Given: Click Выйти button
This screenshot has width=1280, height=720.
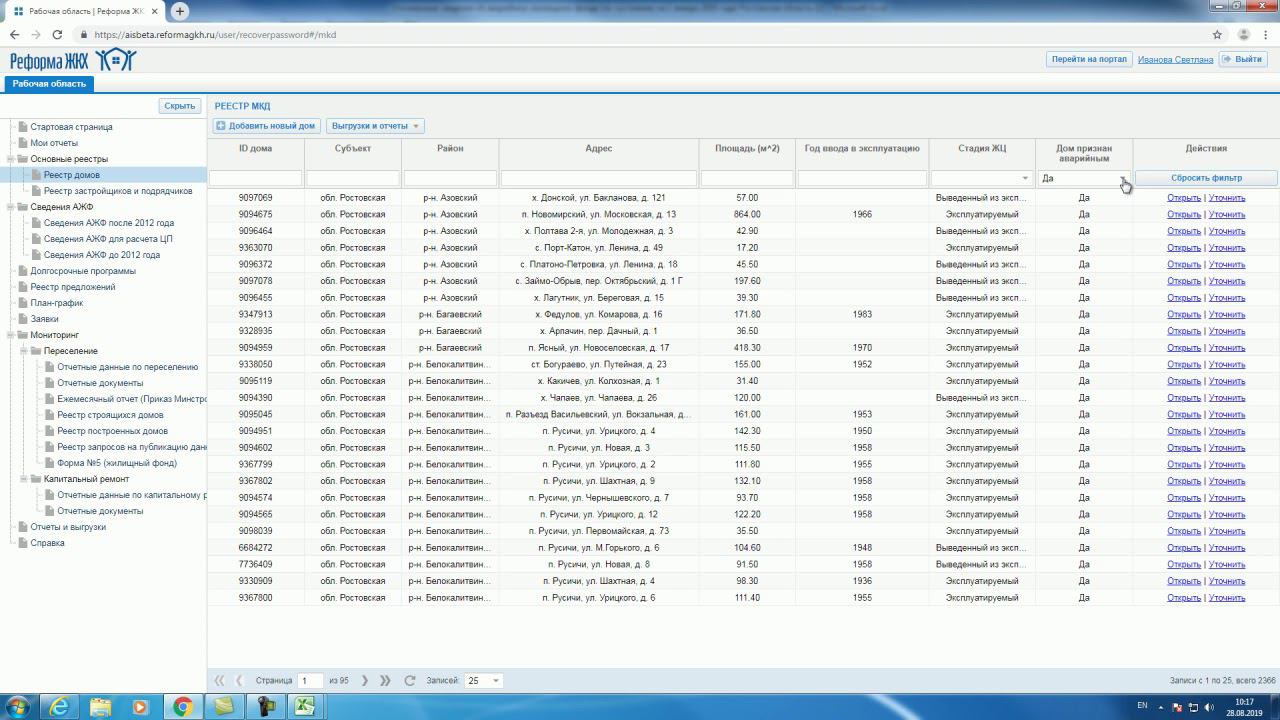Looking at the screenshot, I should click(1242, 59).
